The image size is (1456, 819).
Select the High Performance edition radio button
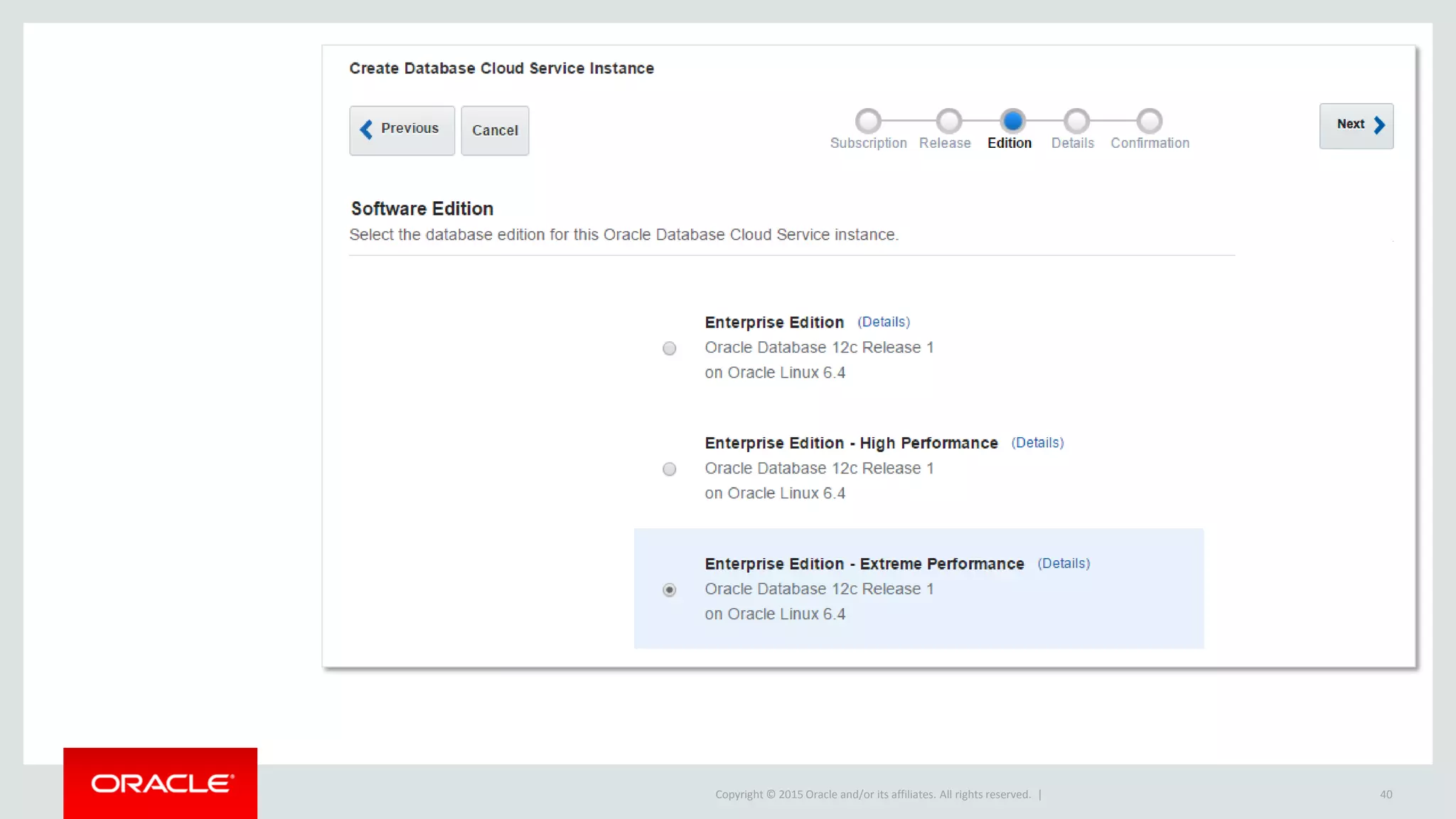(x=669, y=469)
